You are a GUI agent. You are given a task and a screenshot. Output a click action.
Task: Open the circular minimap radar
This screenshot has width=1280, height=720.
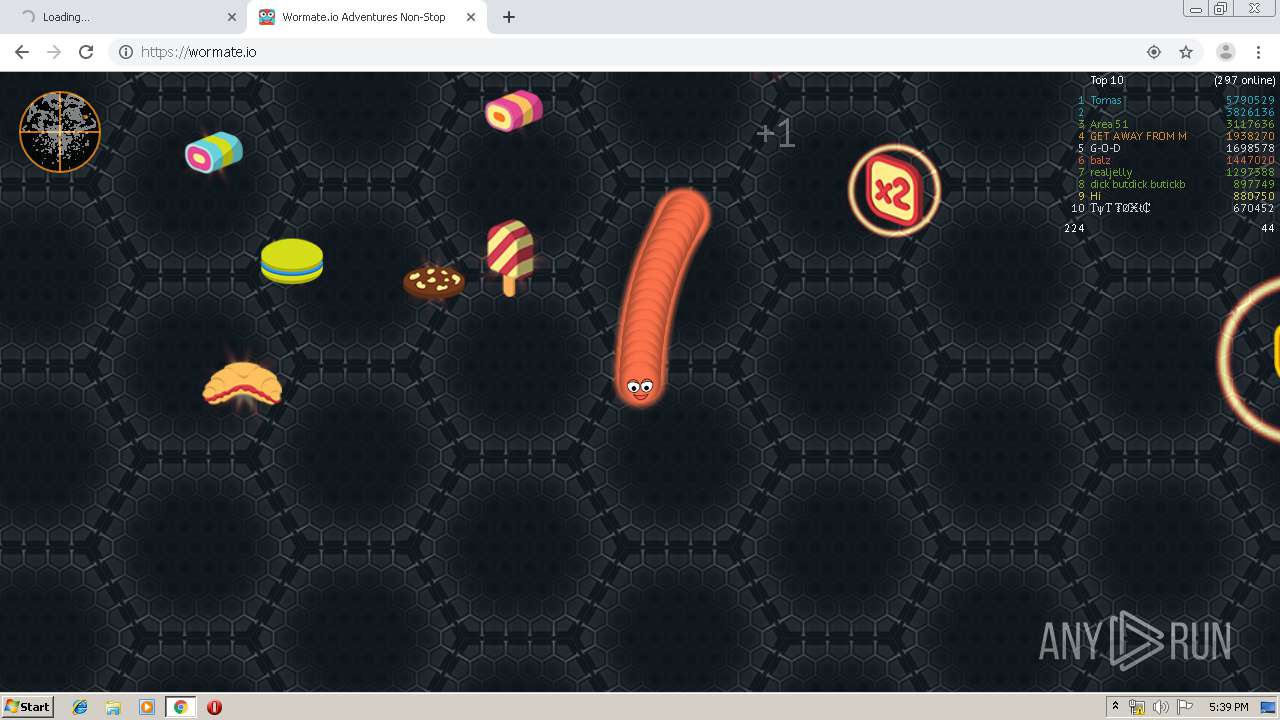[x=60, y=132]
